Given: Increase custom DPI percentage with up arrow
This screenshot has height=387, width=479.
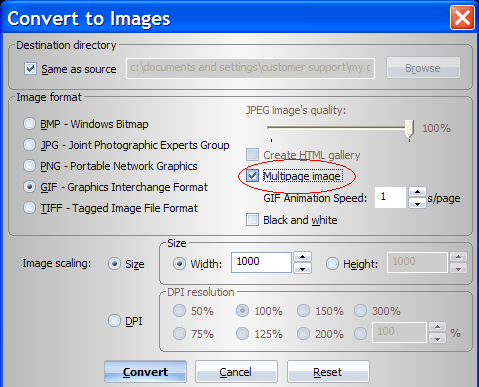Looking at the screenshot, I should (x=438, y=327).
